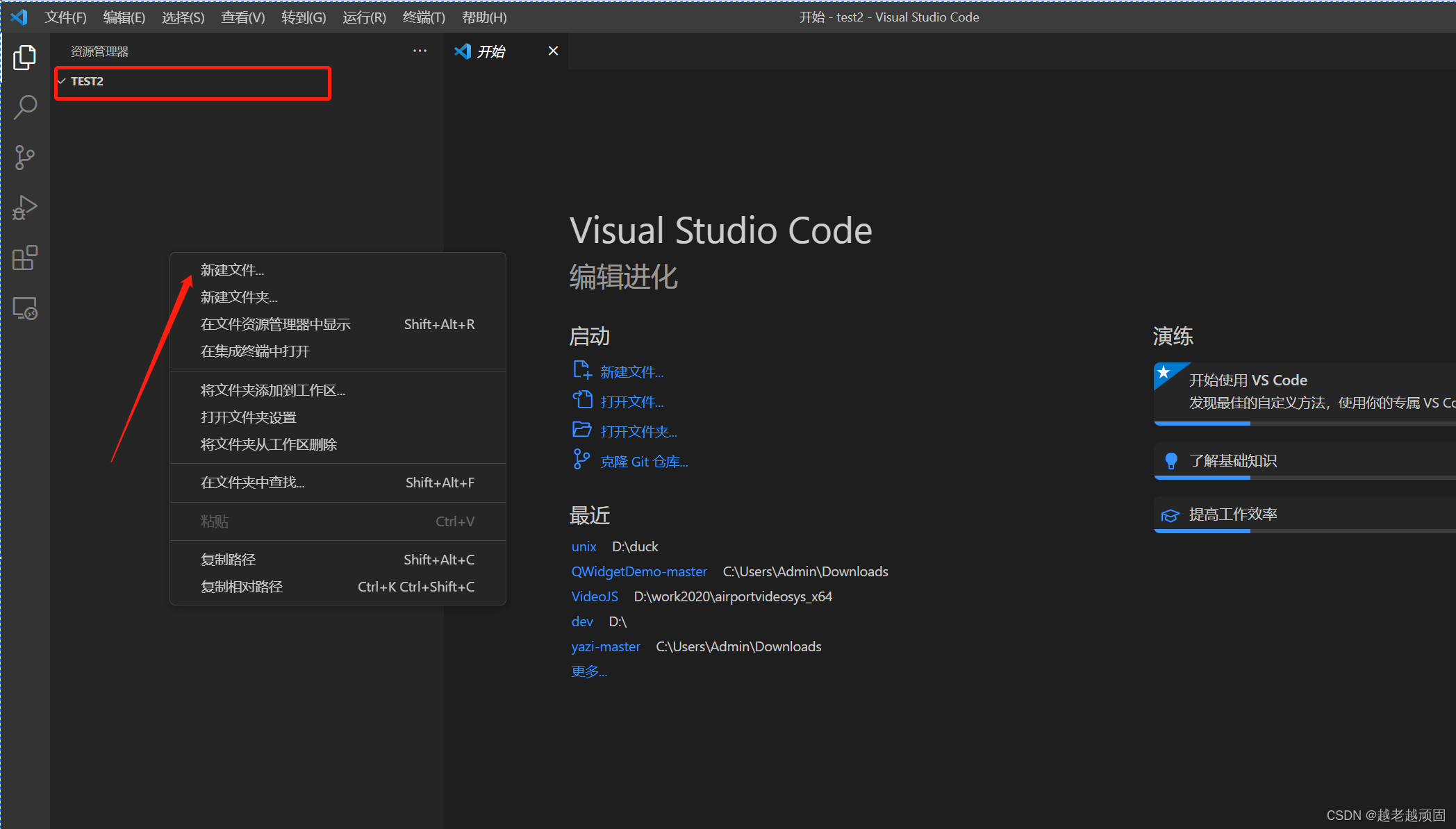This screenshot has height=829, width=1456.
Task: Choose 将文件夹从工作区删除 in context menu
Action: (338, 444)
